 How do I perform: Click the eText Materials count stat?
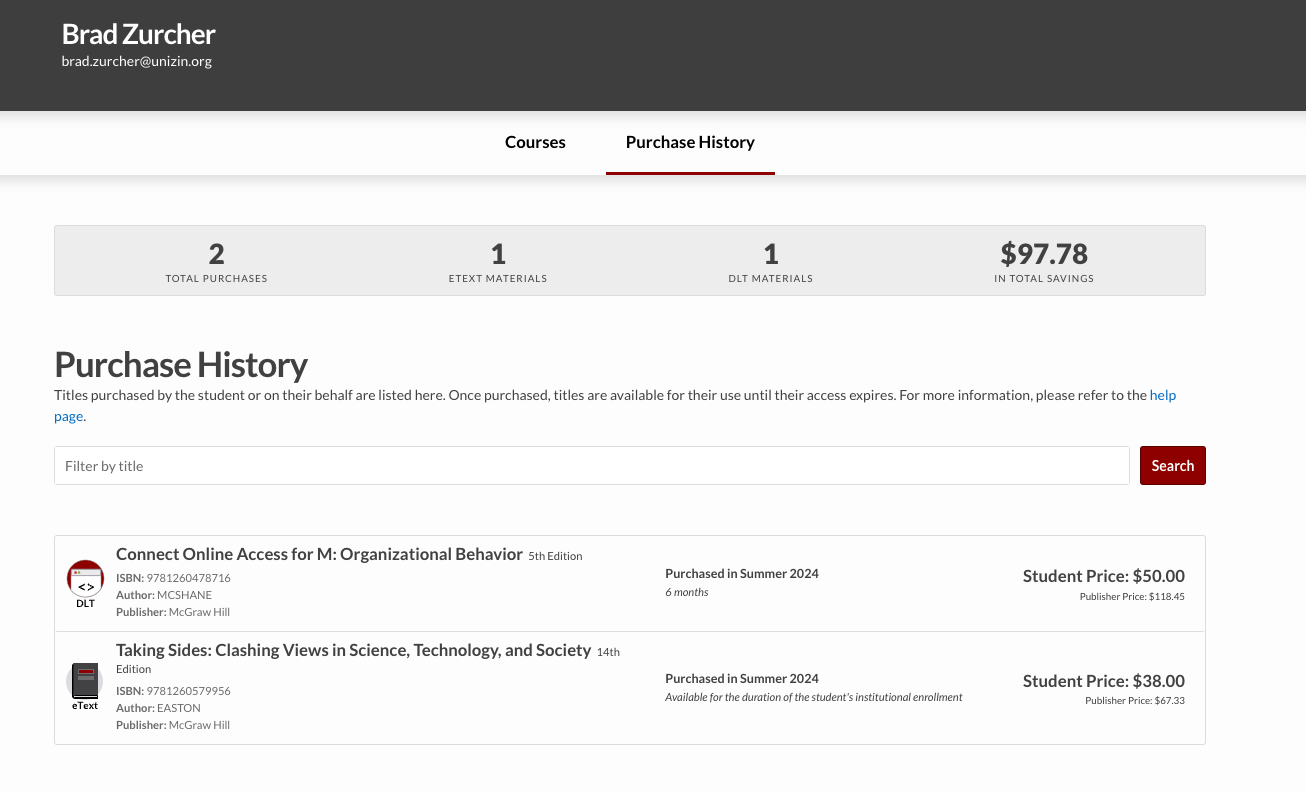click(x=497, y=254)
